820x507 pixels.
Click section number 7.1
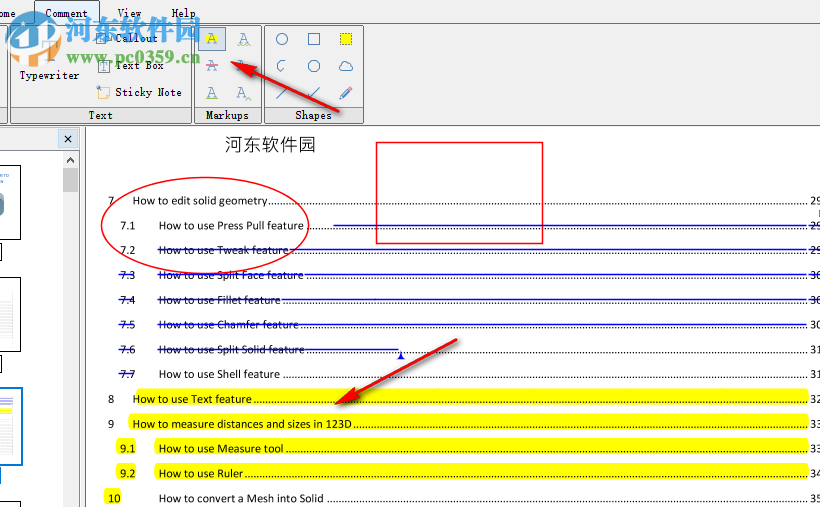pyautogui.click(x=127, y=226)
